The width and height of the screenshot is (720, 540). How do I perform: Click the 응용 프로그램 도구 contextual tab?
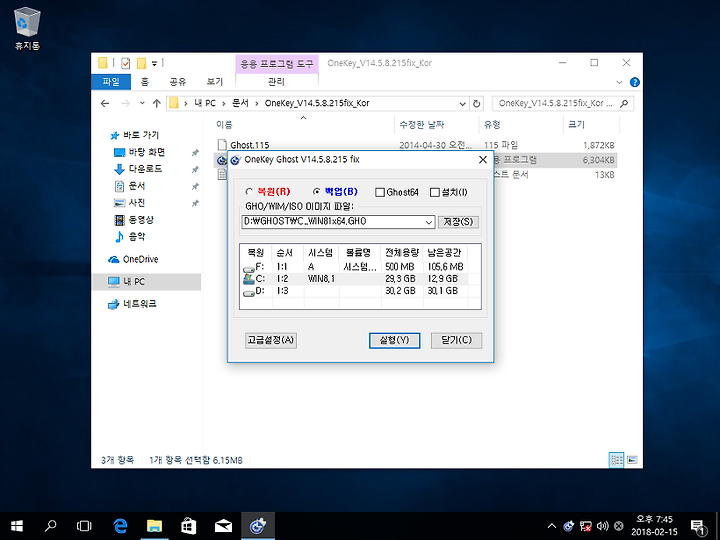[276, 63]
